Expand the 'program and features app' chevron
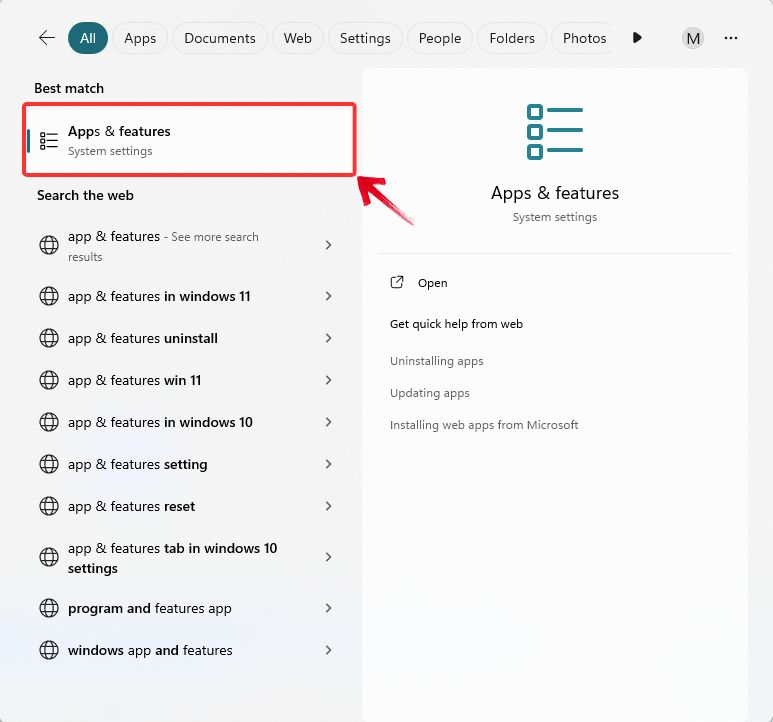The image size is (773, 722). (x=328, y=608)
